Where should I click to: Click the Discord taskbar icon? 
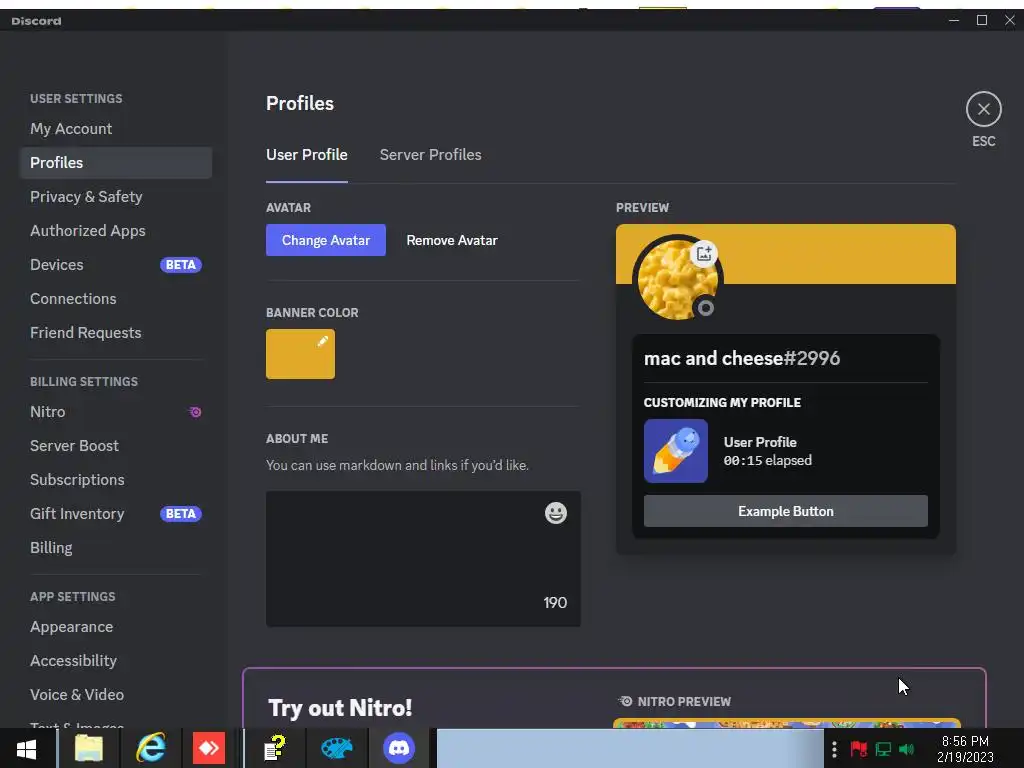coord(399,748)
